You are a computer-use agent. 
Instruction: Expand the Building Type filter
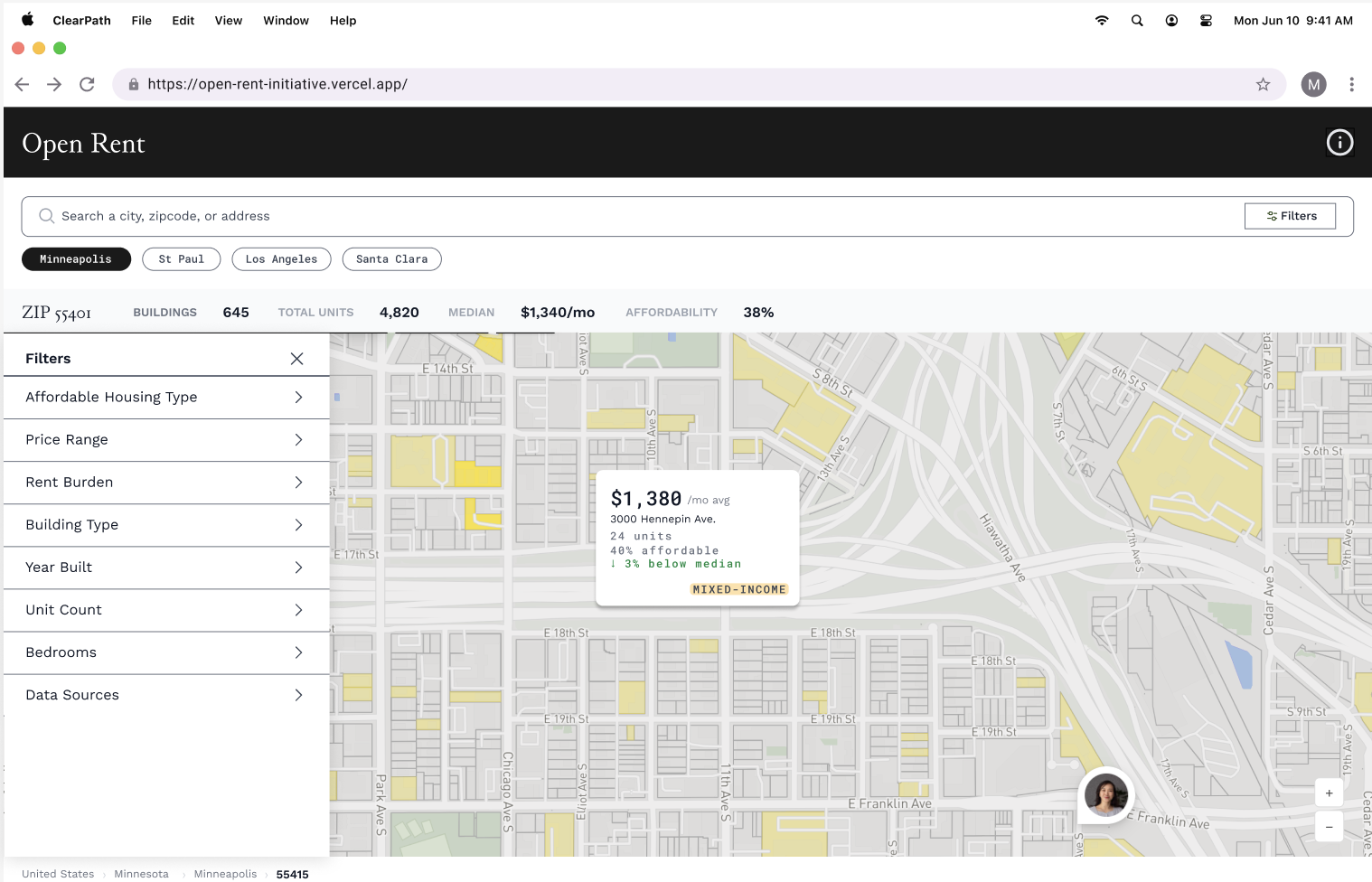[166, 525]
